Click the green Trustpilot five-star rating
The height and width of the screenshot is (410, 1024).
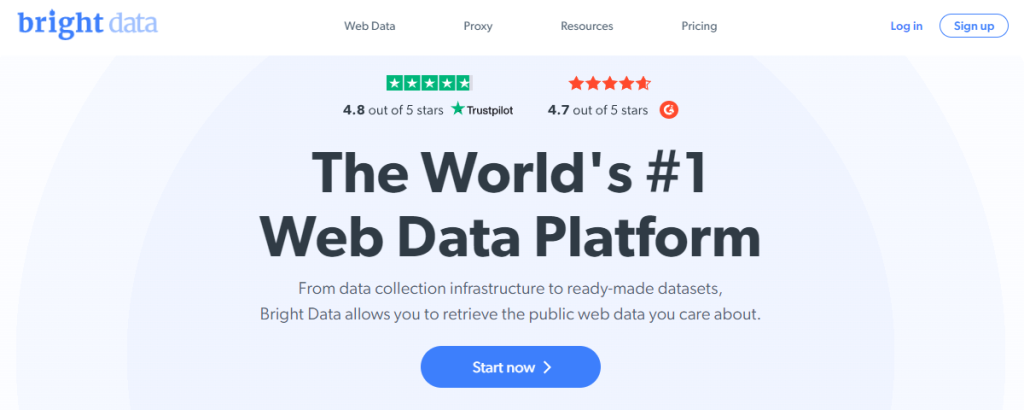(428, 84)
